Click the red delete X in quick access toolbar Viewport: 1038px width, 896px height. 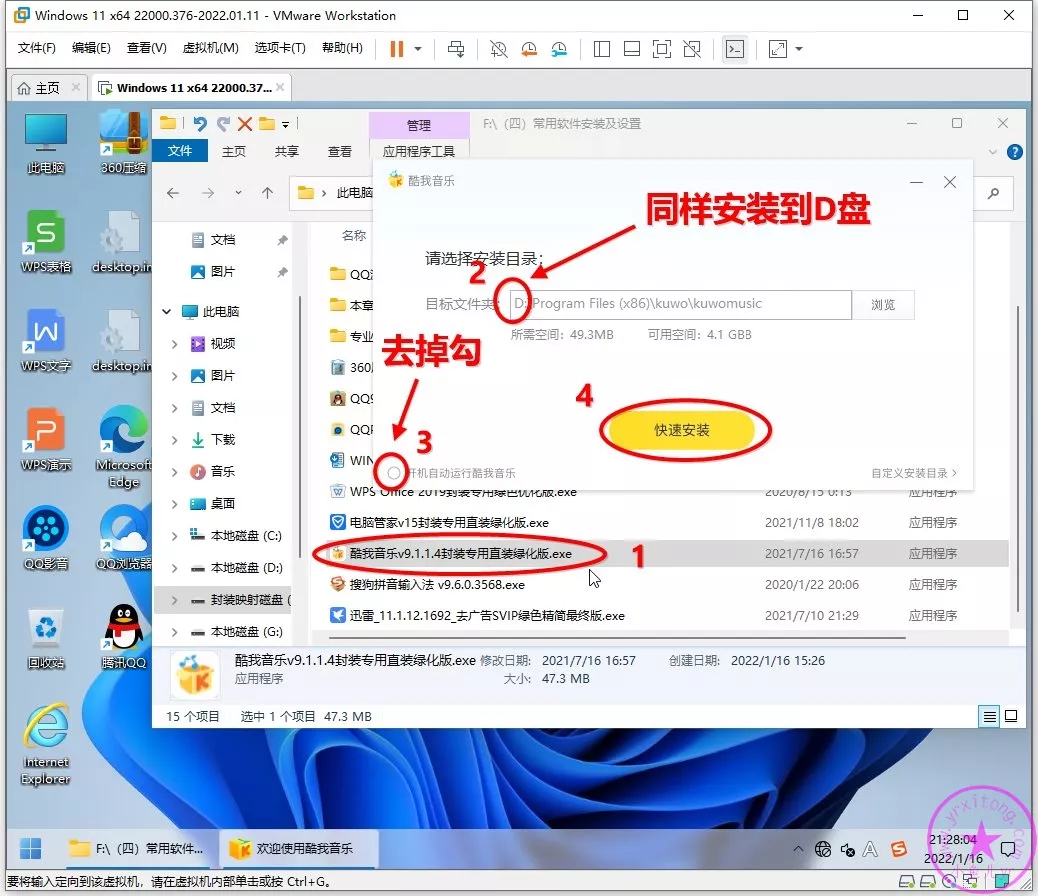click(245, 124)
